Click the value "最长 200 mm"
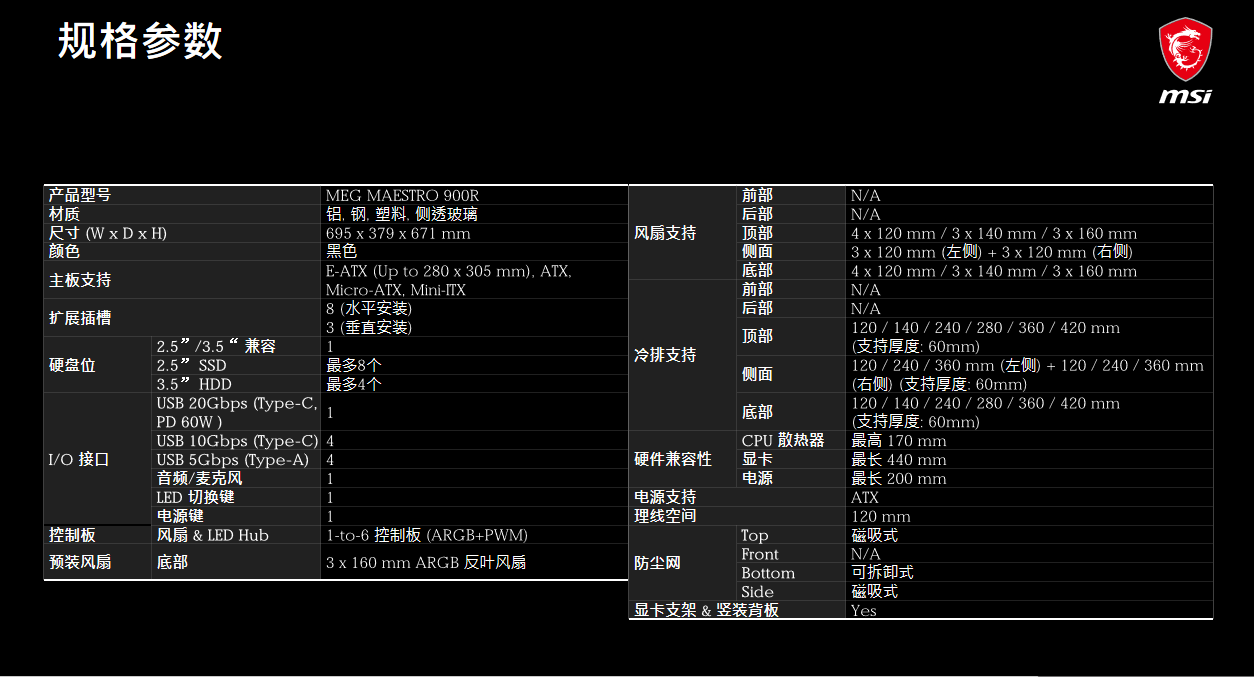This screenshot has height=677, width=1254. coord(899,479)
